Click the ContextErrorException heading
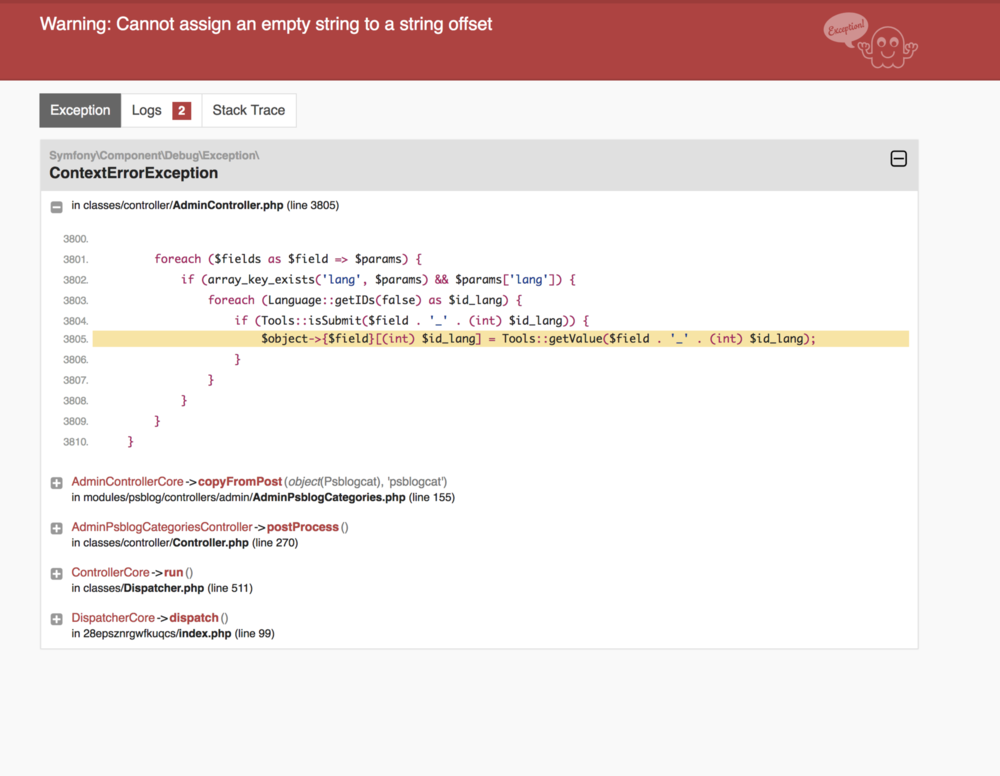 [133, 173]
